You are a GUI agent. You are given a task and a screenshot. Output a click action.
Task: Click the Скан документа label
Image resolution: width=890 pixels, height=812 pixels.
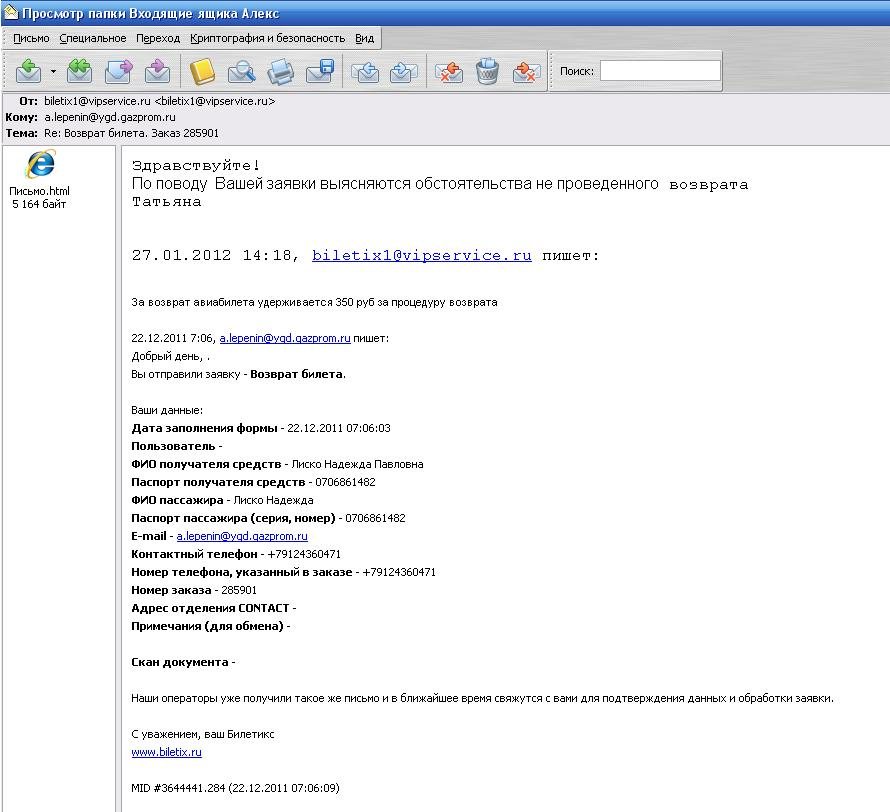click(180, 662)
